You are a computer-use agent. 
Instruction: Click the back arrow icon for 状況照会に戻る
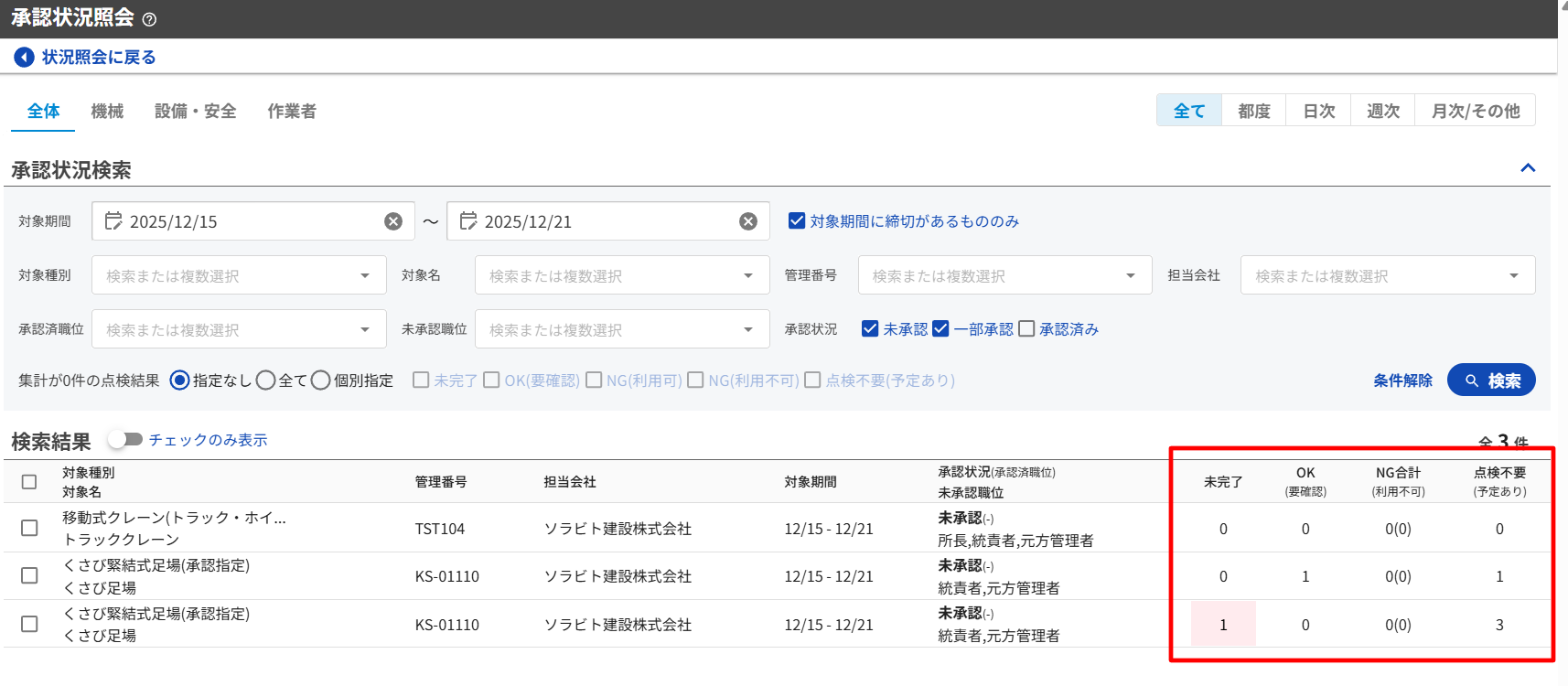pos(24,58)
